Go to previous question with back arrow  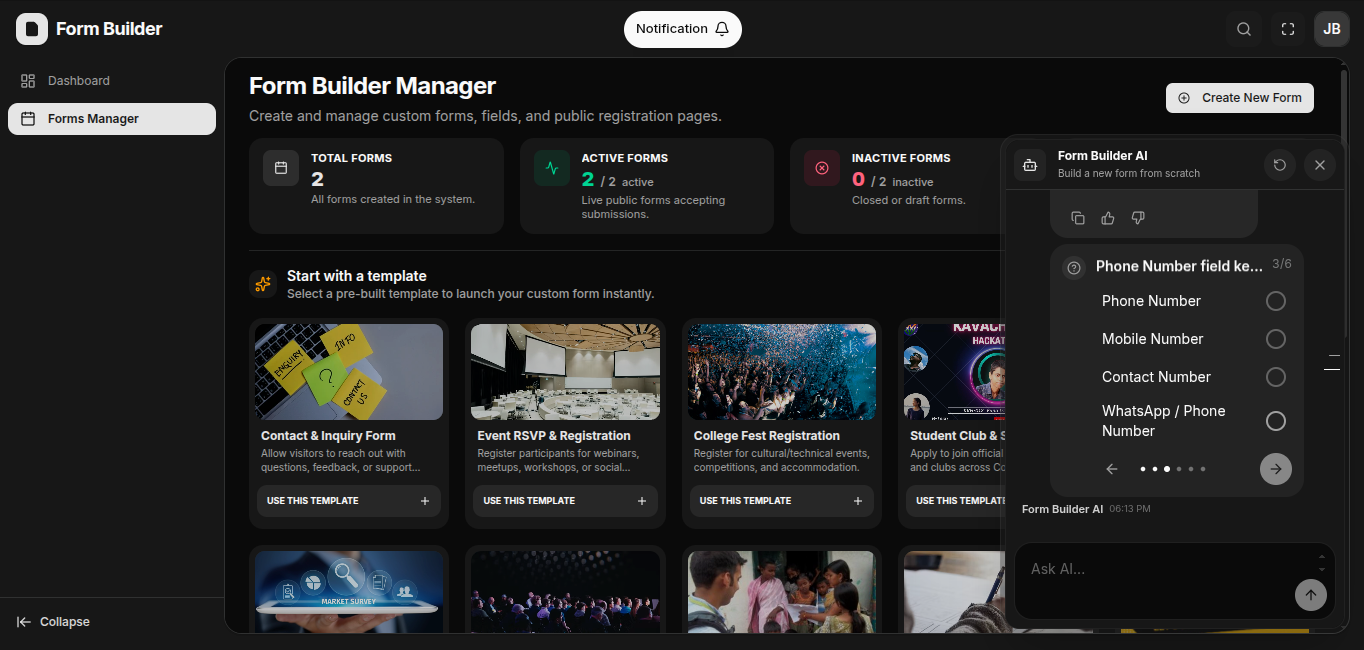coord(1112,469)
